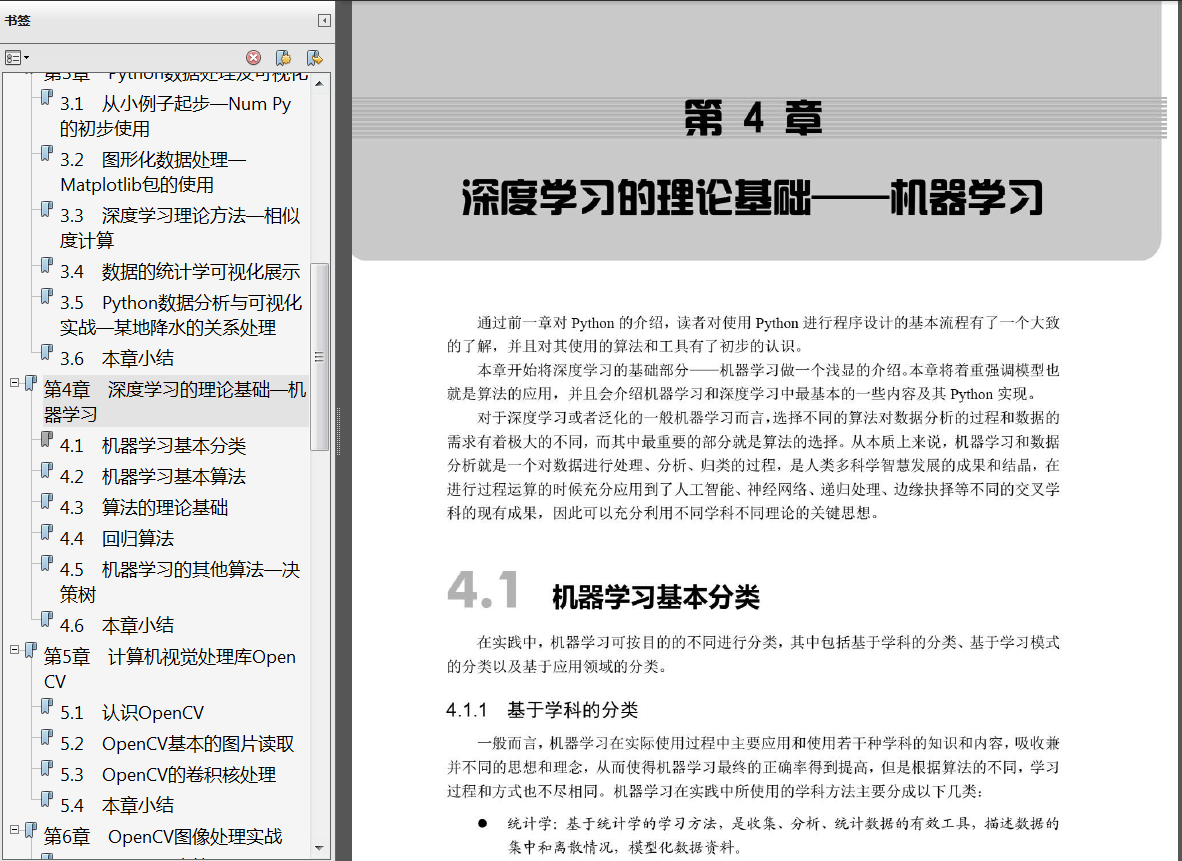Click bookmark icon beside 4.1 机器学习基本分类
Viewport: 1182px width, 861px height.
click(x=47, y=439)
